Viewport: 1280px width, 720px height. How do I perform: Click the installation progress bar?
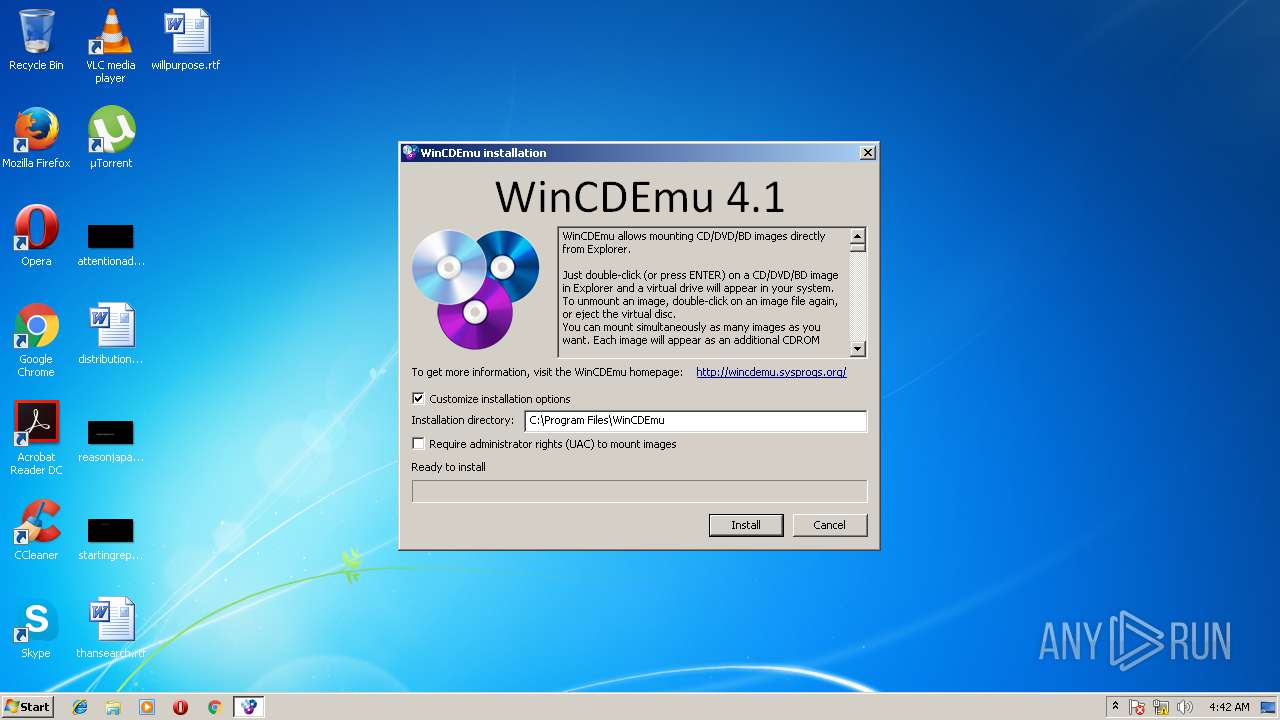tap(639, 491)
